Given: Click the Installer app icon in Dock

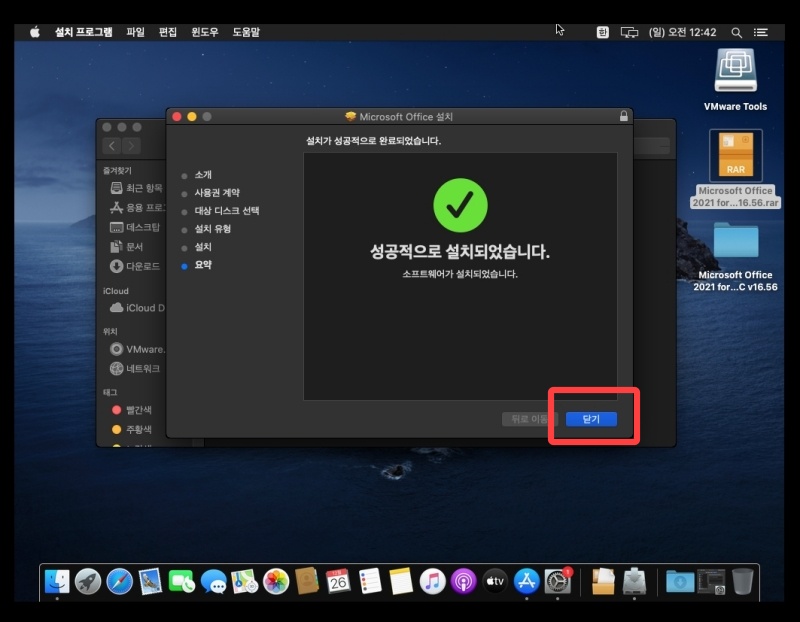Looking at the screenshot, I should coord(634,581).
